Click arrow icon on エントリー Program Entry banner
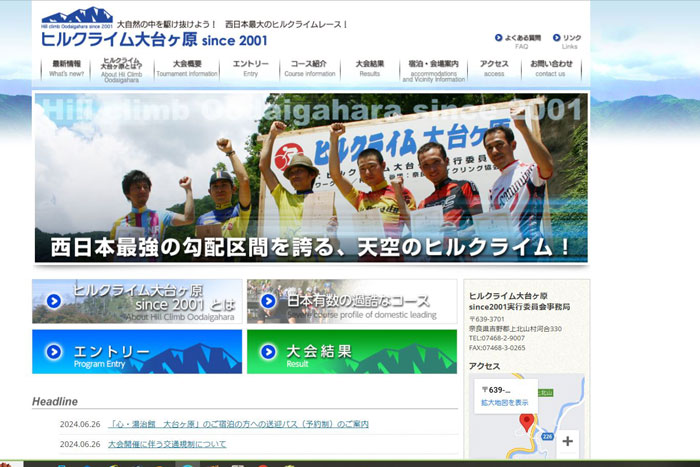700x467 pixels. [x=53, y=353]
